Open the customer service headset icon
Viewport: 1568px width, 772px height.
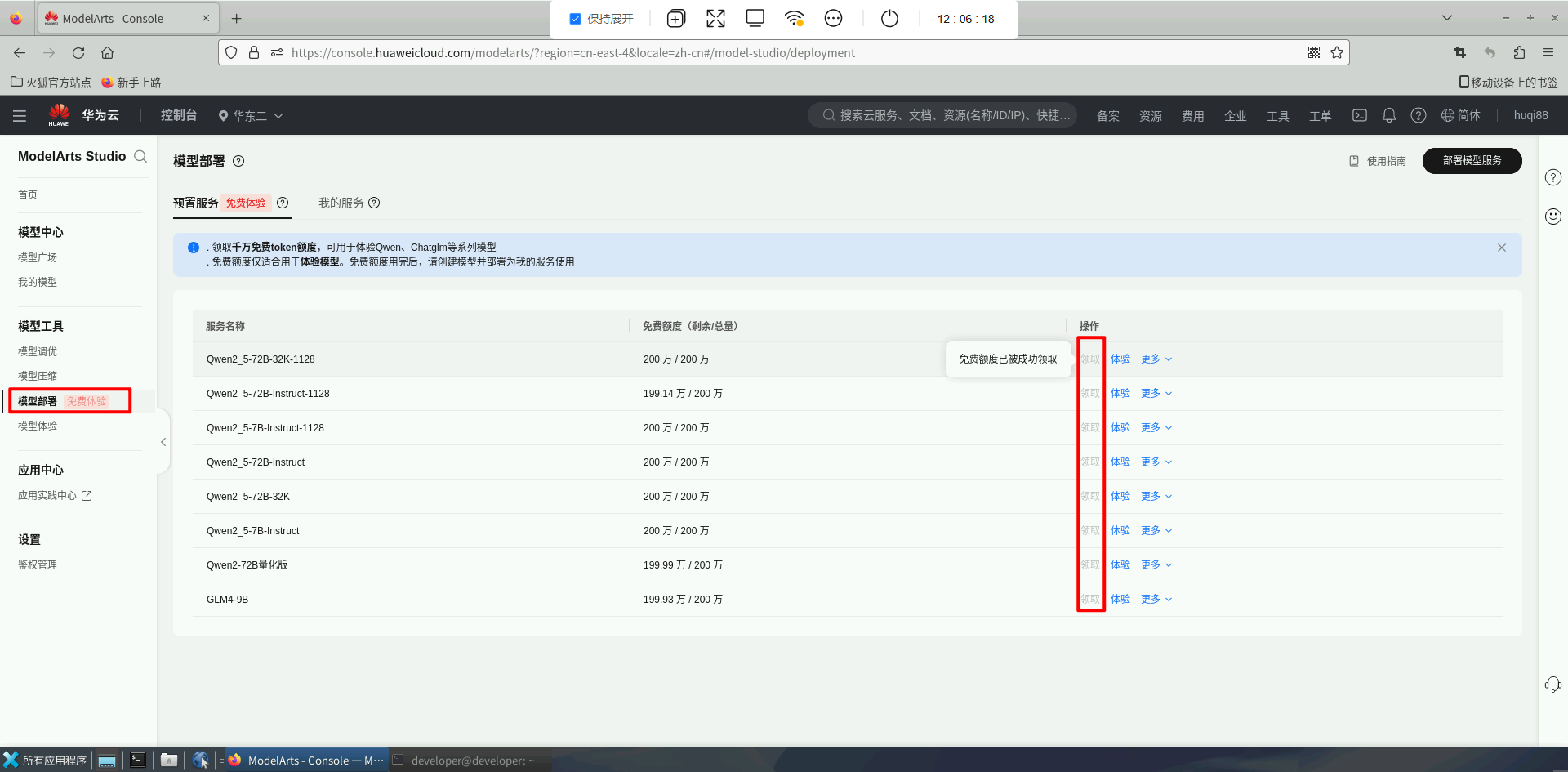tap(1553, 685)
